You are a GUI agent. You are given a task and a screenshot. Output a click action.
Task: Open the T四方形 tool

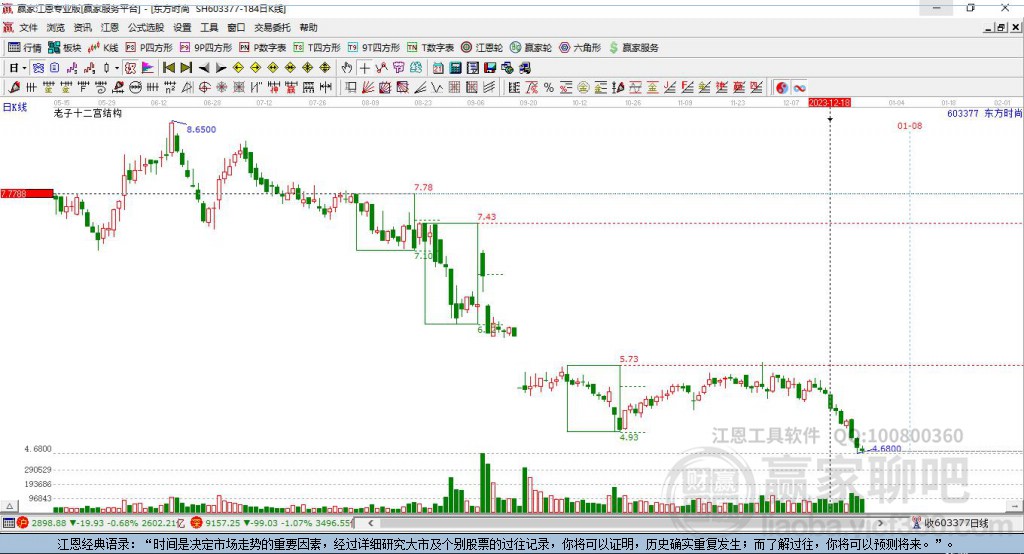(317, 48)
